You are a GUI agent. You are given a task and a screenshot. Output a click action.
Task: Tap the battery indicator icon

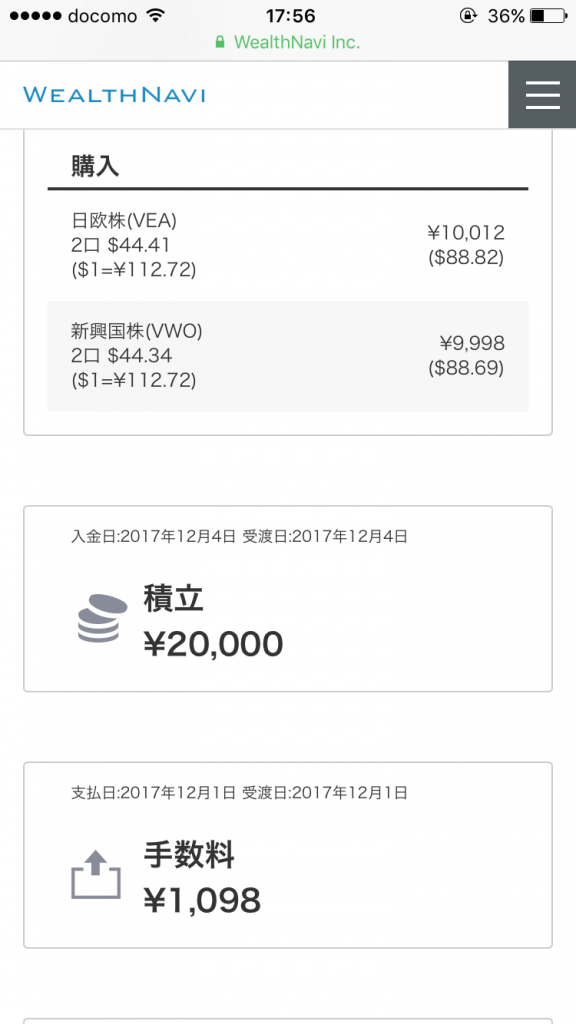pyautogui.click(x=549, y=15)
